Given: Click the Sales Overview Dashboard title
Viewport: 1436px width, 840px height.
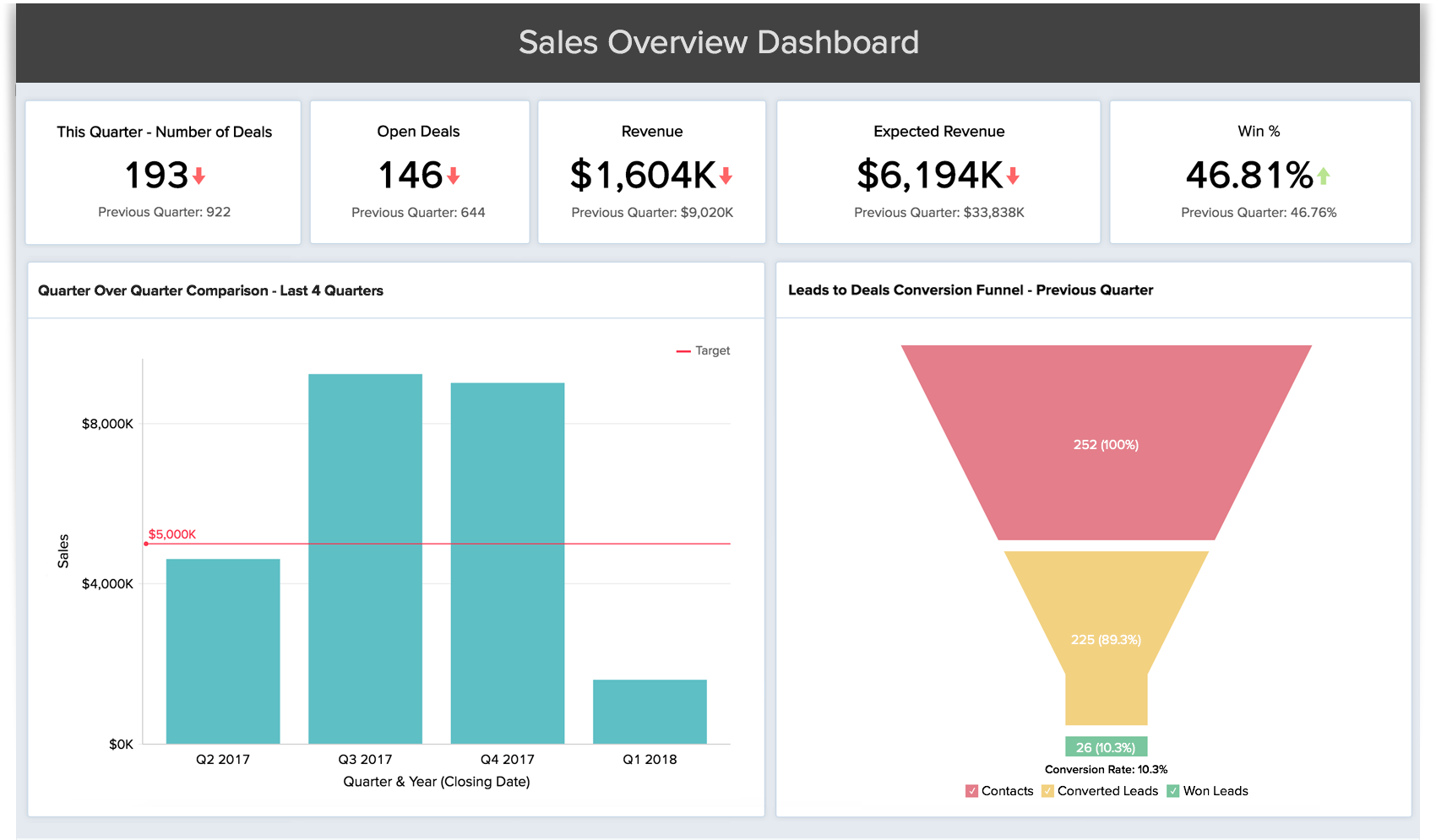Looking at the screenshot, I should click(x=719, y=42).
